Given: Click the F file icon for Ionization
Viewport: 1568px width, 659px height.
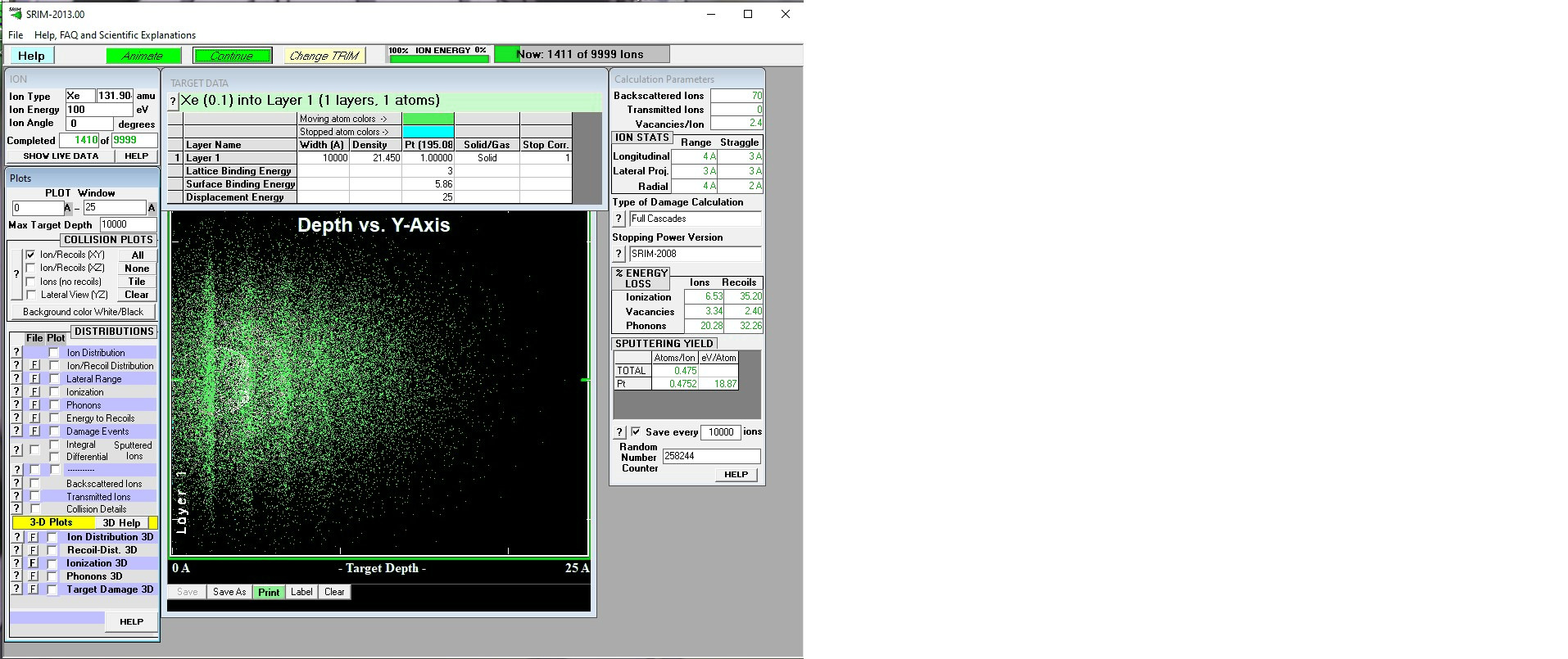Looking at the screenshot, I should click(x=34, y=391).
